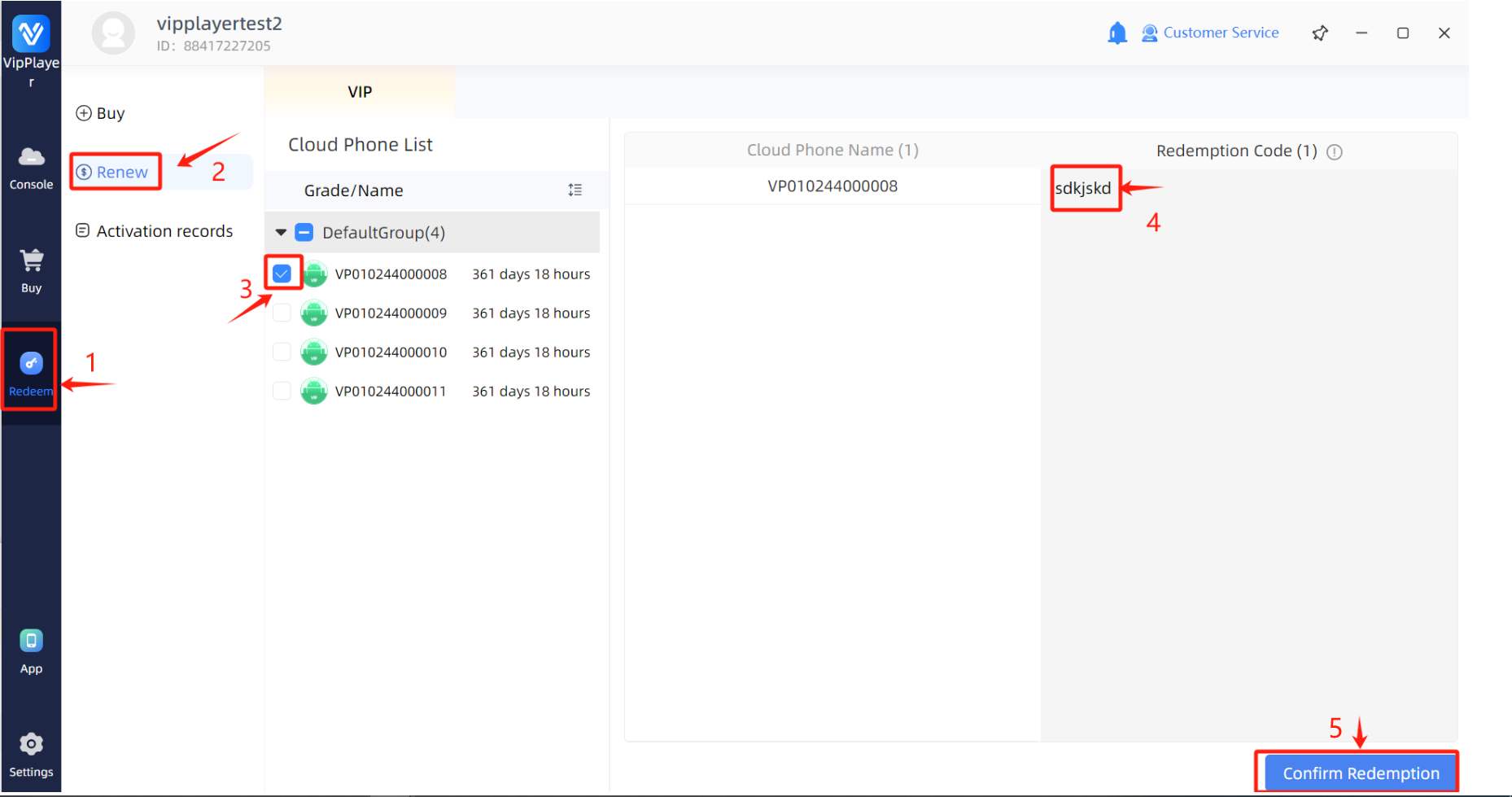Collapse the DefaultGroup tree arrow
This screenshot has width=1512, height=797.
point(281,233)
